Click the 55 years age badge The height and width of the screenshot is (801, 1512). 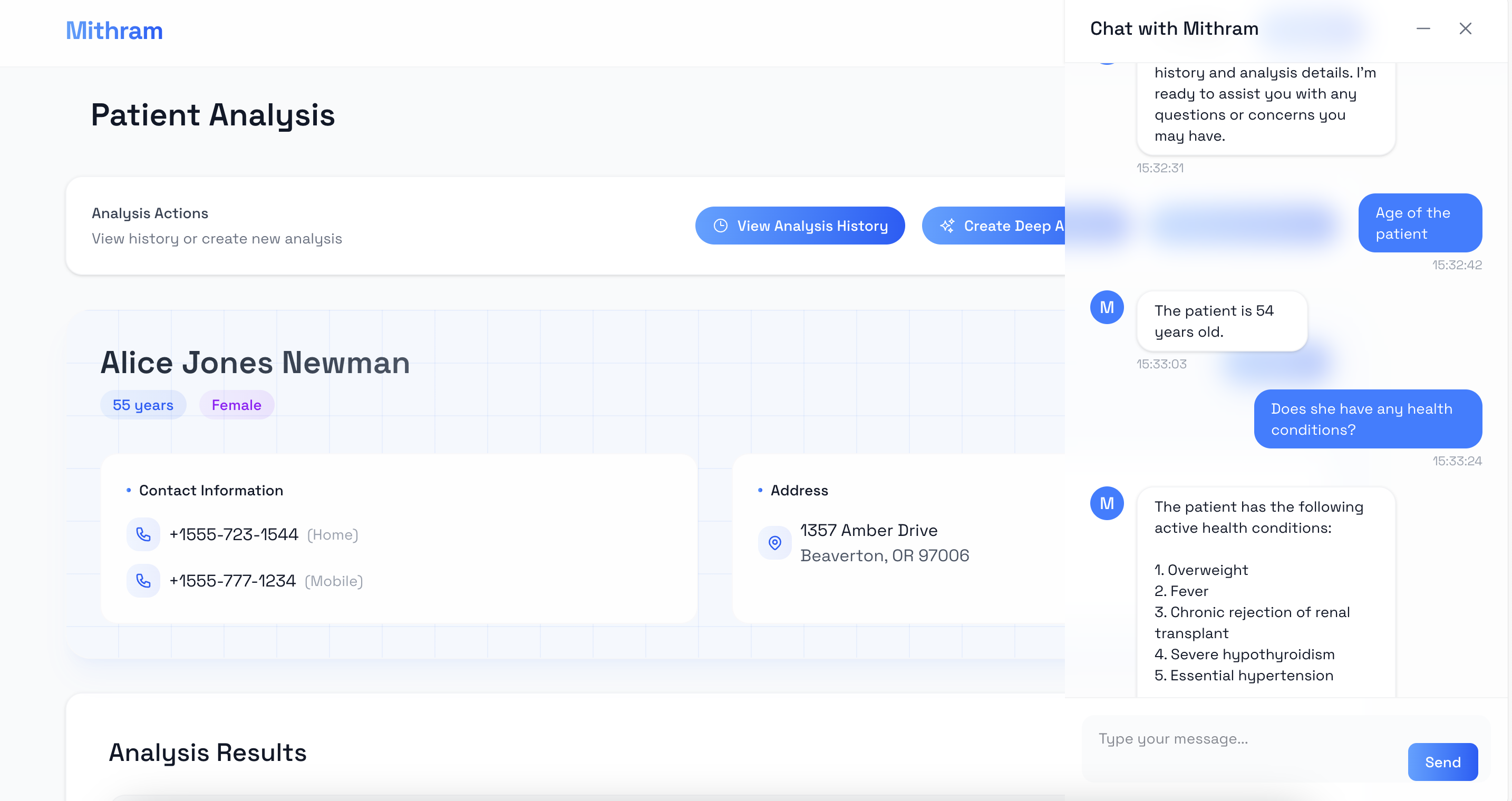pos(143,405)
